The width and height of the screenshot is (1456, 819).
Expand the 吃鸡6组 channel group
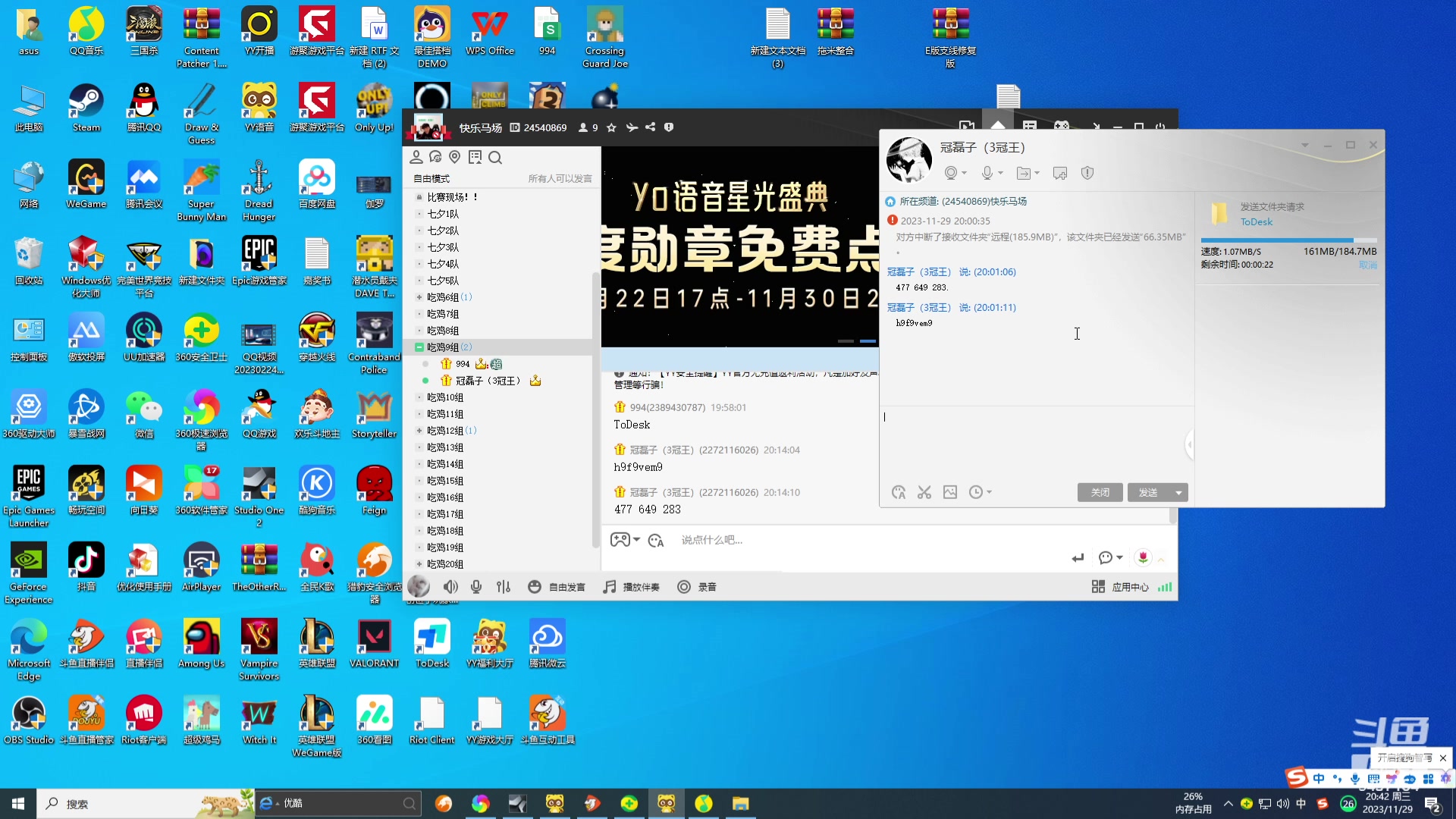pyautogui.click(x=419, y=297)
